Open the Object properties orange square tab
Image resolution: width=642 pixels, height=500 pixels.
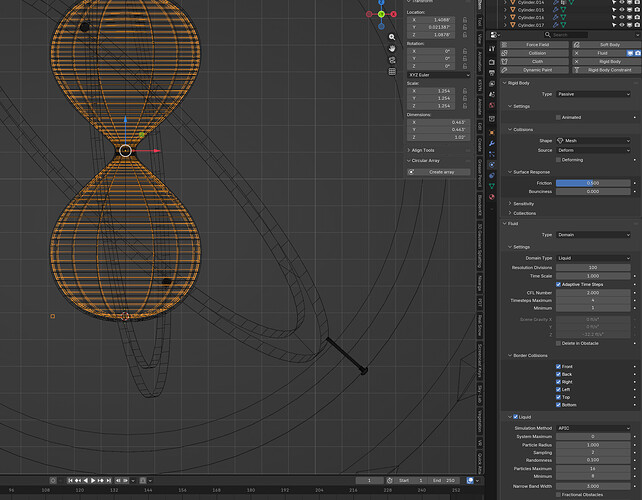pyautogui.click(x=492, y=133)
